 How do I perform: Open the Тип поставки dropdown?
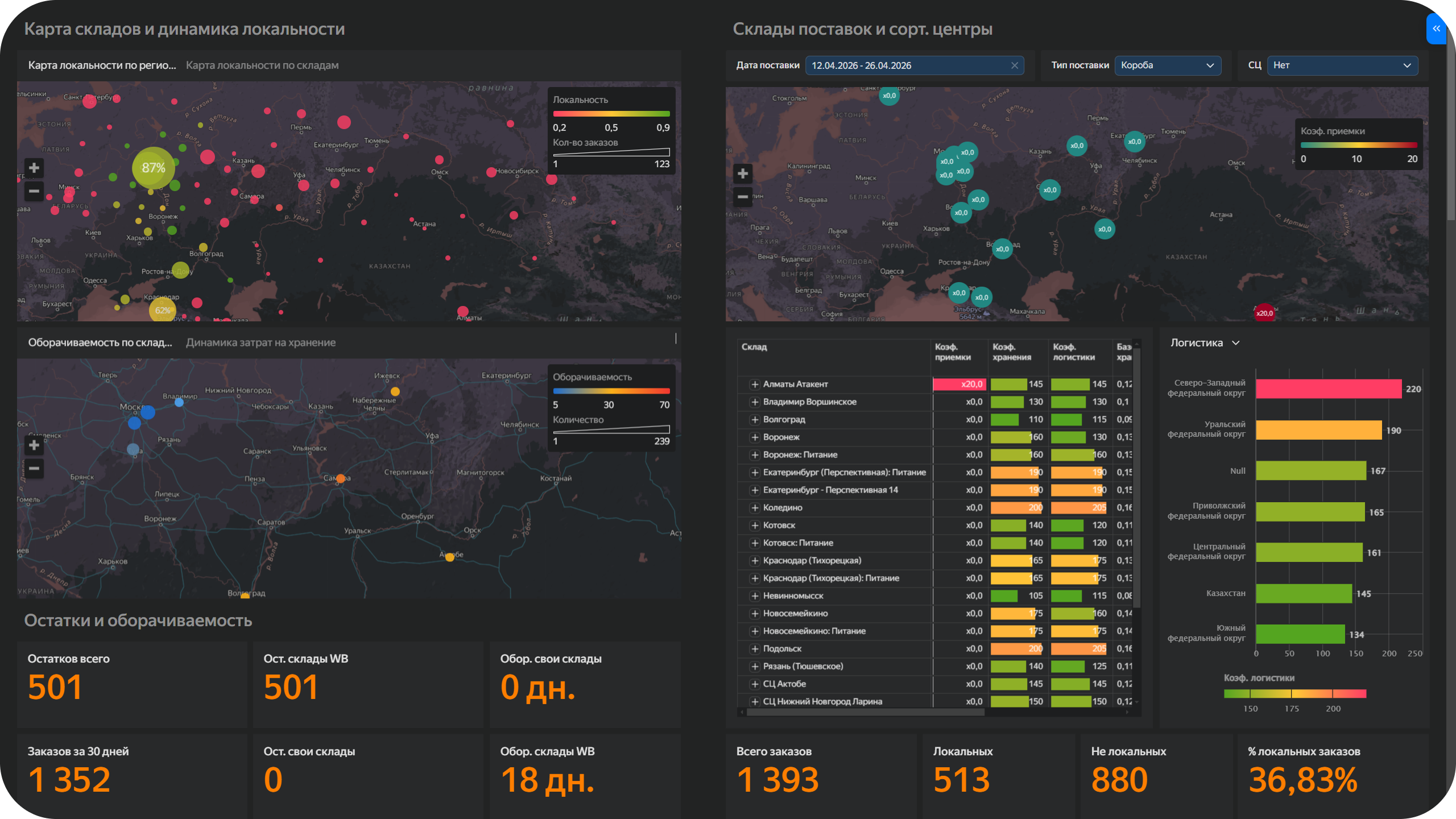pyautogui.click(x=1167, y=65)
